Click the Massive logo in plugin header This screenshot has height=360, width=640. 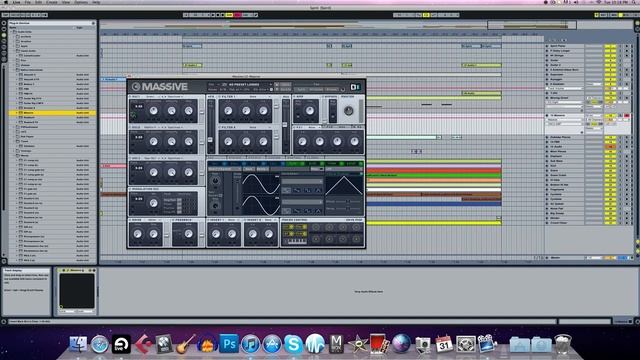click(x=160, y=87)
